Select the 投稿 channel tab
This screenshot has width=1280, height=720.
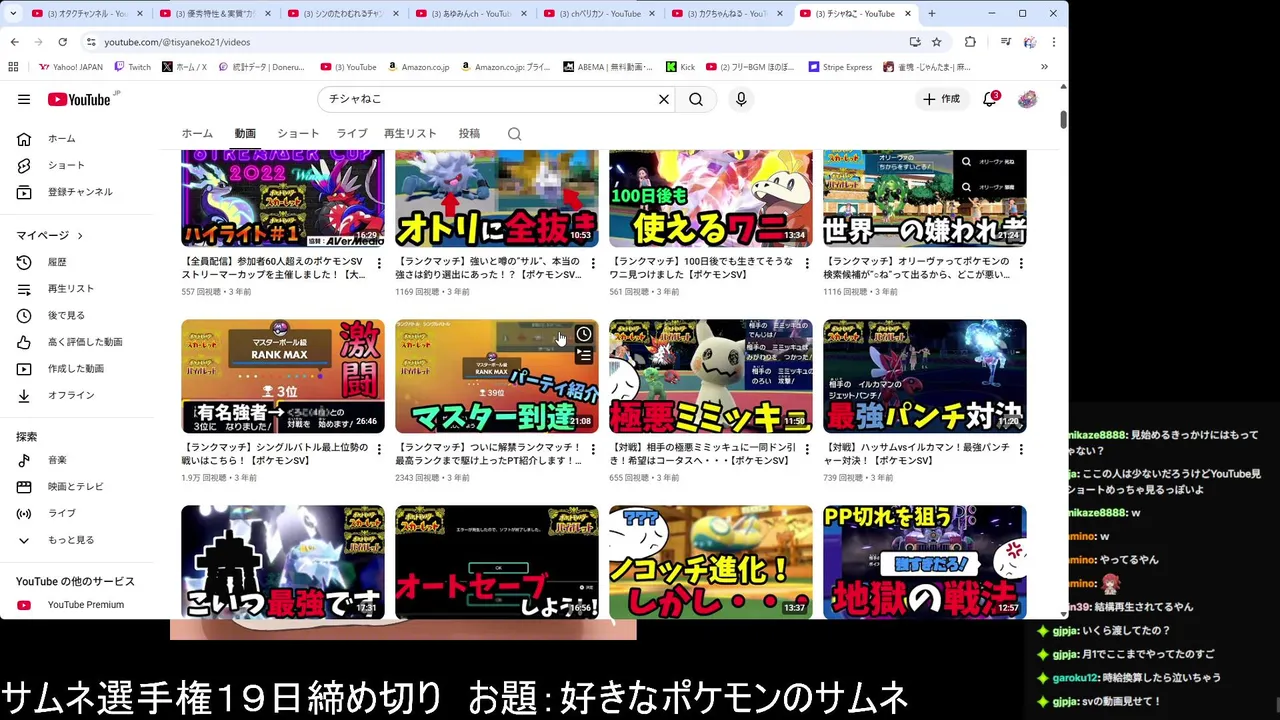pyautogui.click(x=469, y=133)
